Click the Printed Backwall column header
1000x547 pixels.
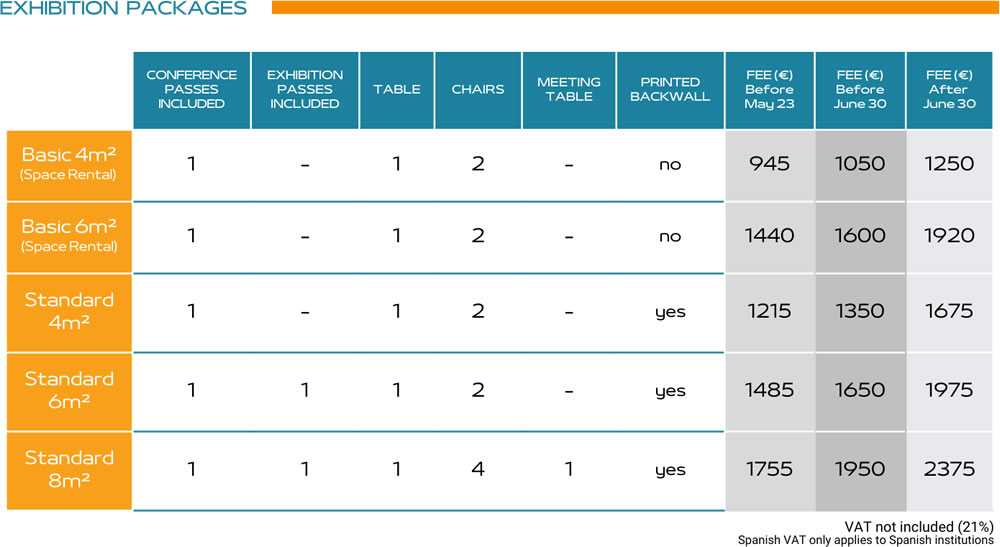[x=670, y=89]
